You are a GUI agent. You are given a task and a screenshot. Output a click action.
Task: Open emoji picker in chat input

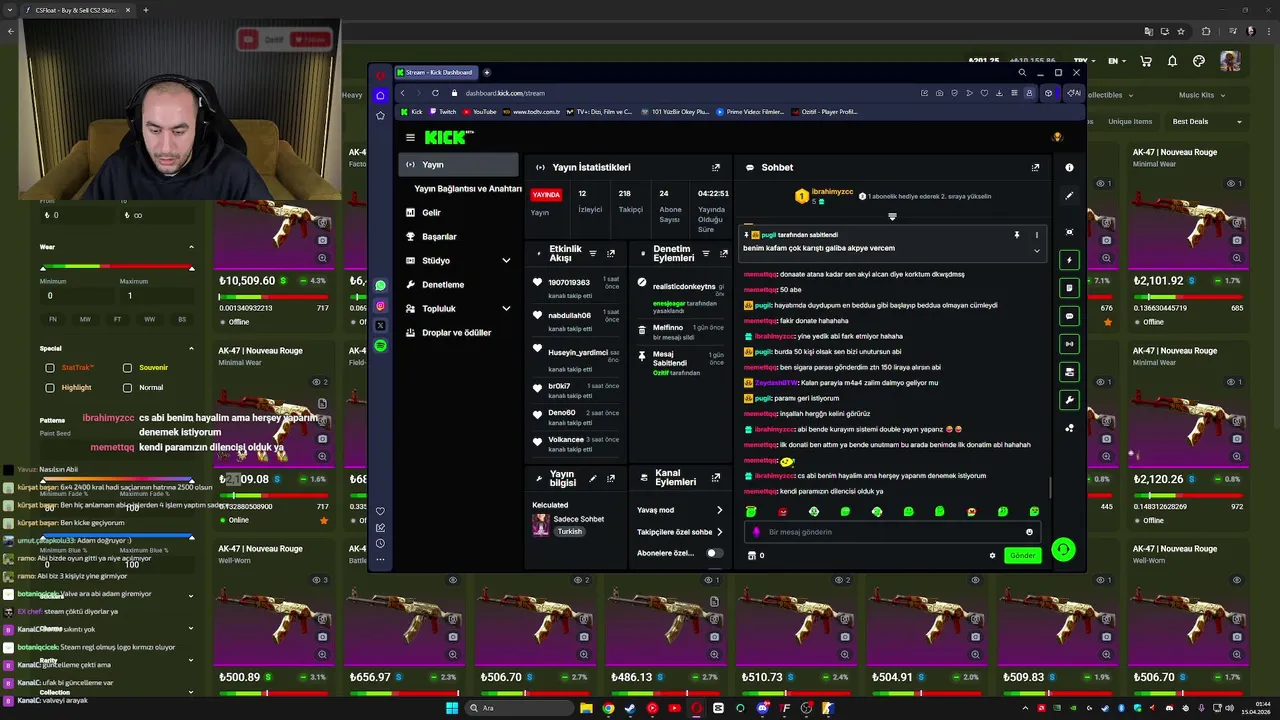pyautogui.click(x=1029, y=532)
